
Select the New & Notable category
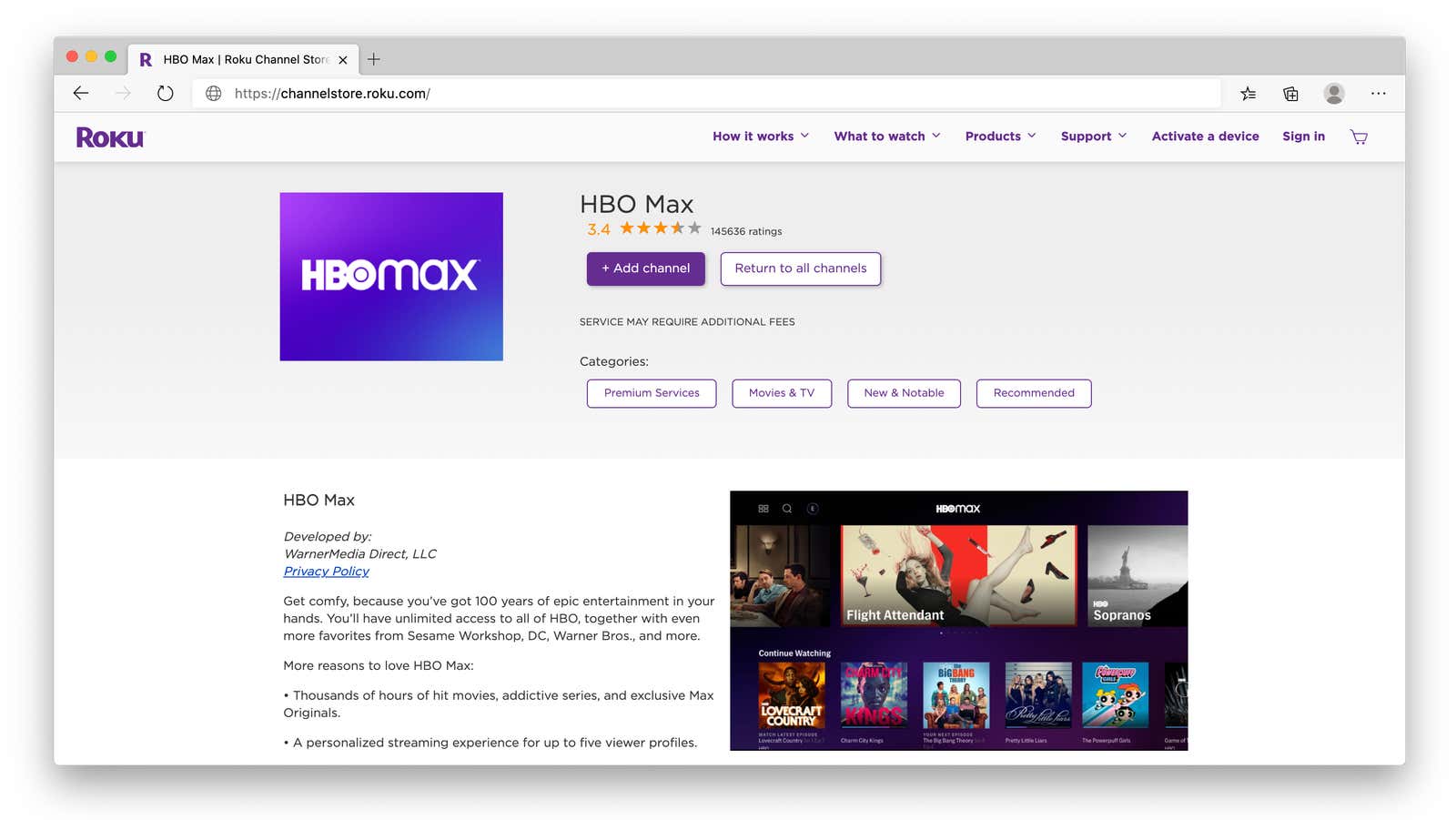click(x=904, y=393)
